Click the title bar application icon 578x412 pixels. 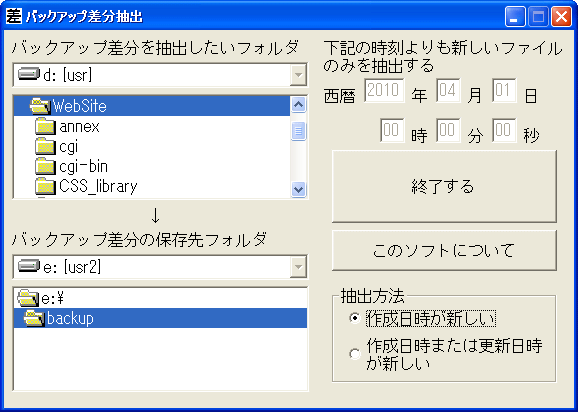point(14,16)
